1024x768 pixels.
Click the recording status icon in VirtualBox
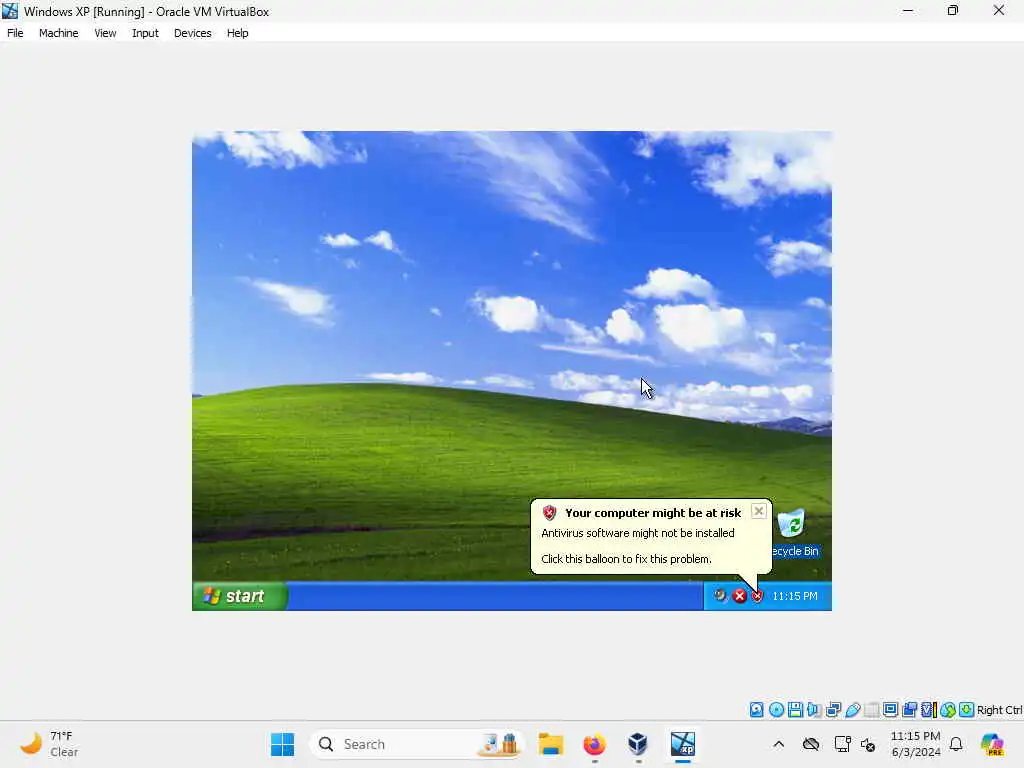click(909, 710)
